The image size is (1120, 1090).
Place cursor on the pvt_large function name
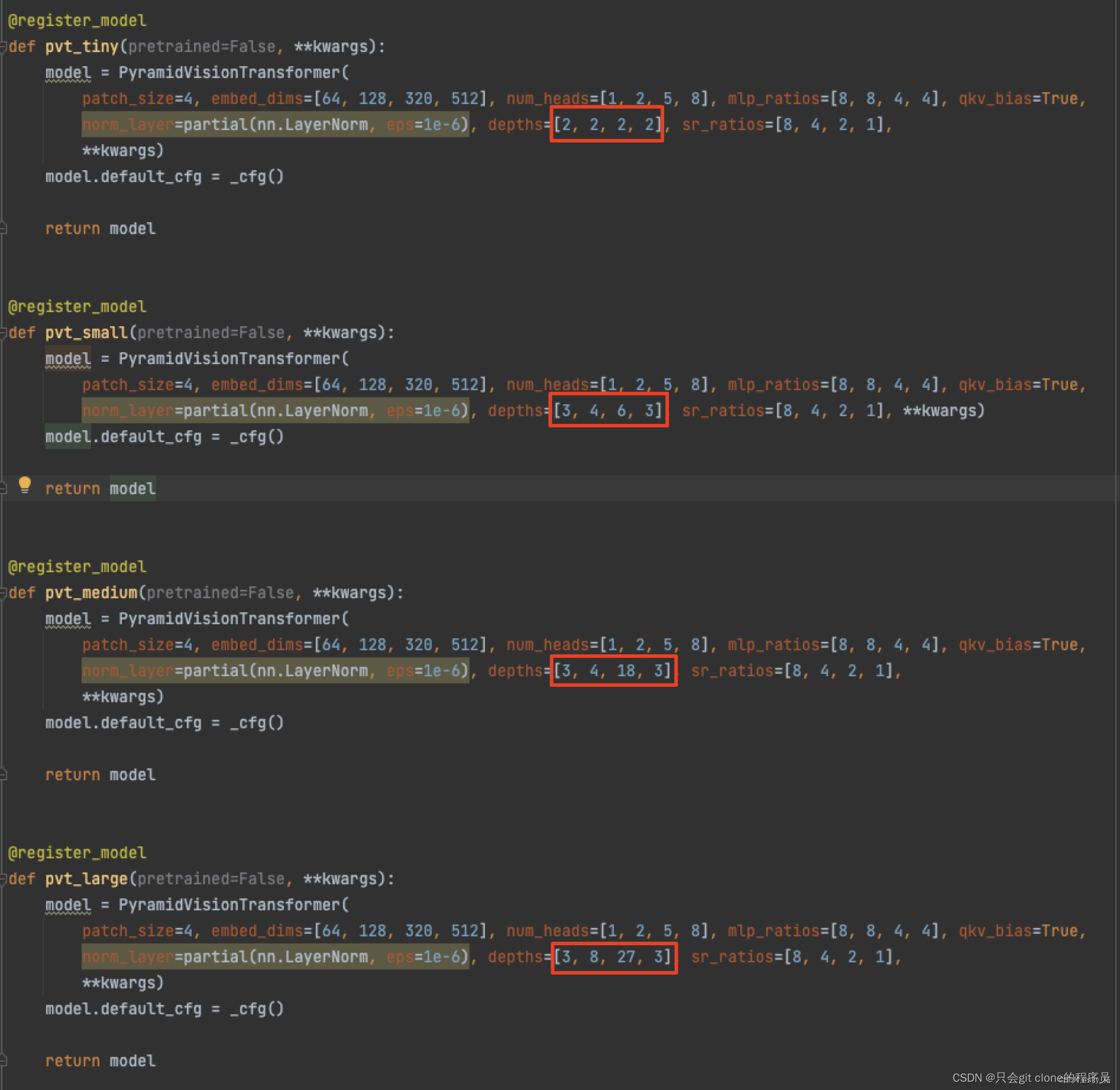(x=87, y=879)
